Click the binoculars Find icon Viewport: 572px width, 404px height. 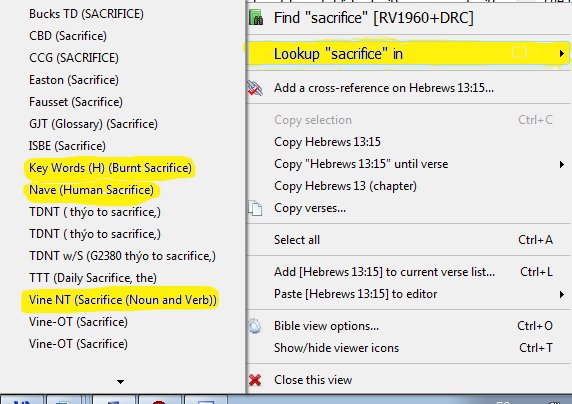click(256, 18)
